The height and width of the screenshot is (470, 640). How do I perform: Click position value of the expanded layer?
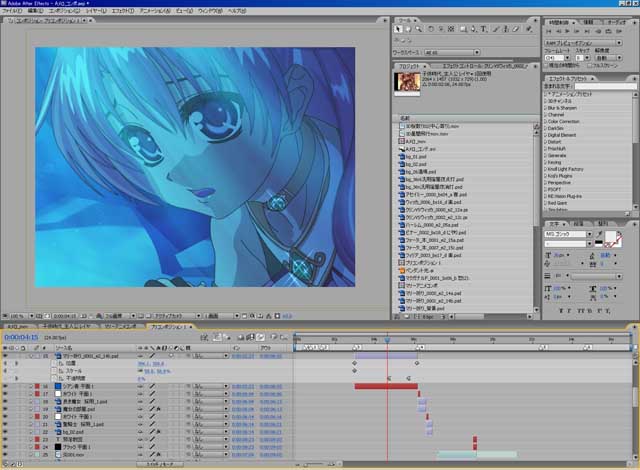pyautogui.click(x=151, y=364)
